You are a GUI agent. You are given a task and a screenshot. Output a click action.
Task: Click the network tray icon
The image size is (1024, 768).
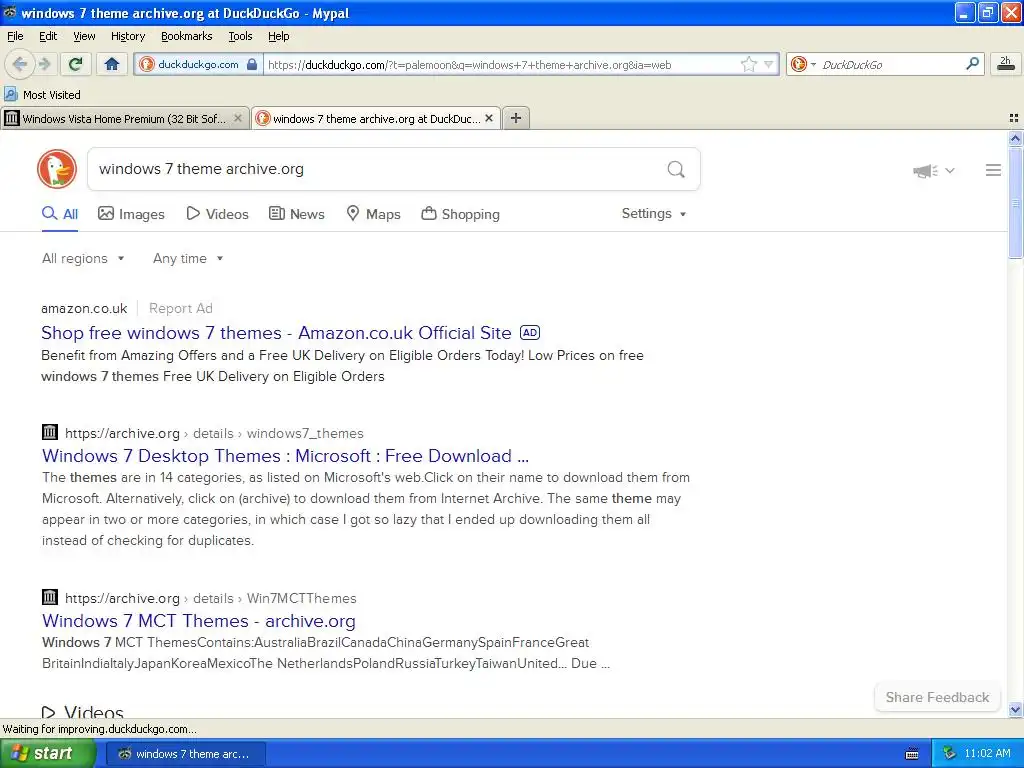(x=950, y=754)
